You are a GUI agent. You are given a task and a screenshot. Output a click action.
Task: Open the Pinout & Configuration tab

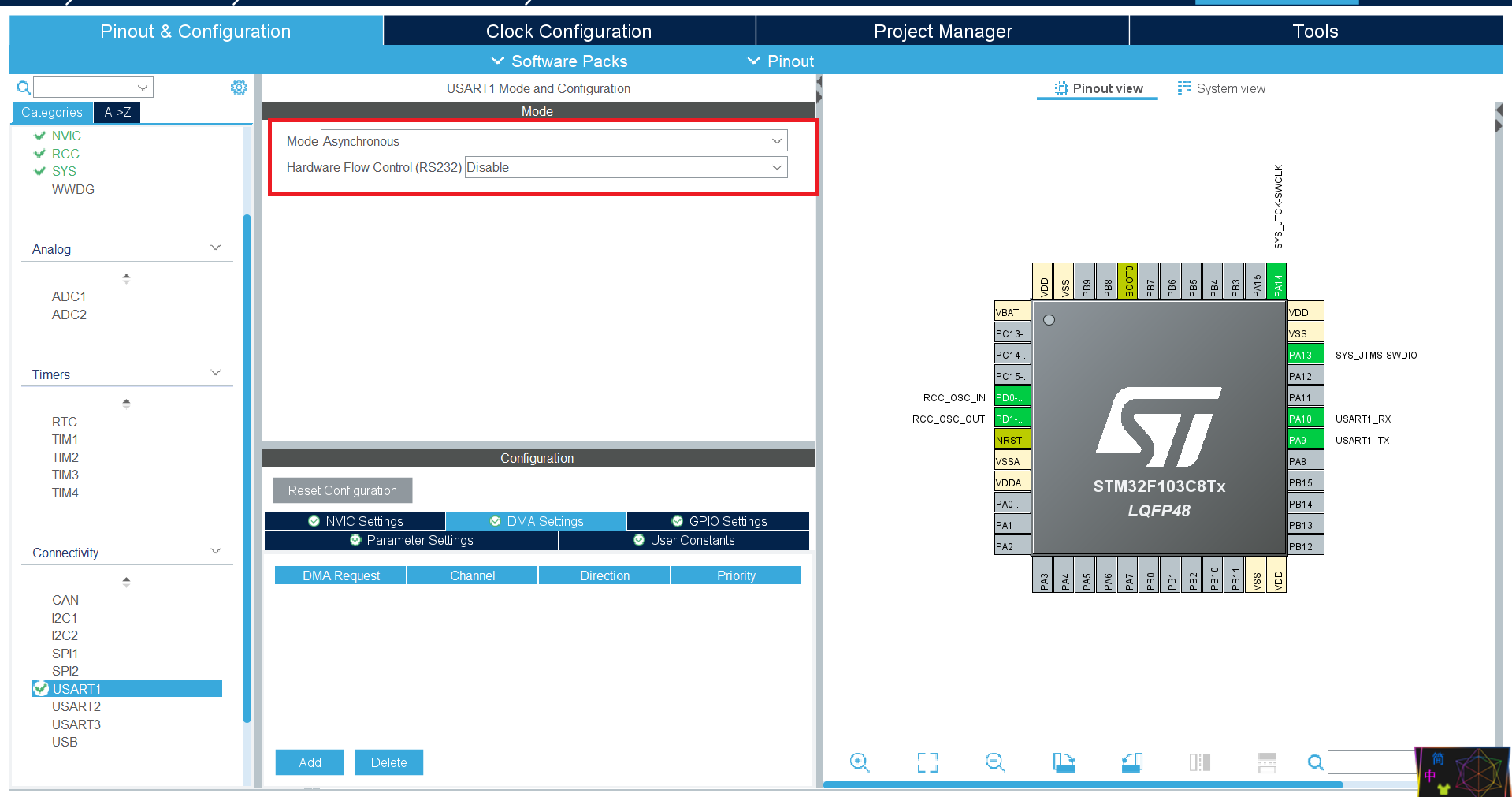(x=195, y=31)
